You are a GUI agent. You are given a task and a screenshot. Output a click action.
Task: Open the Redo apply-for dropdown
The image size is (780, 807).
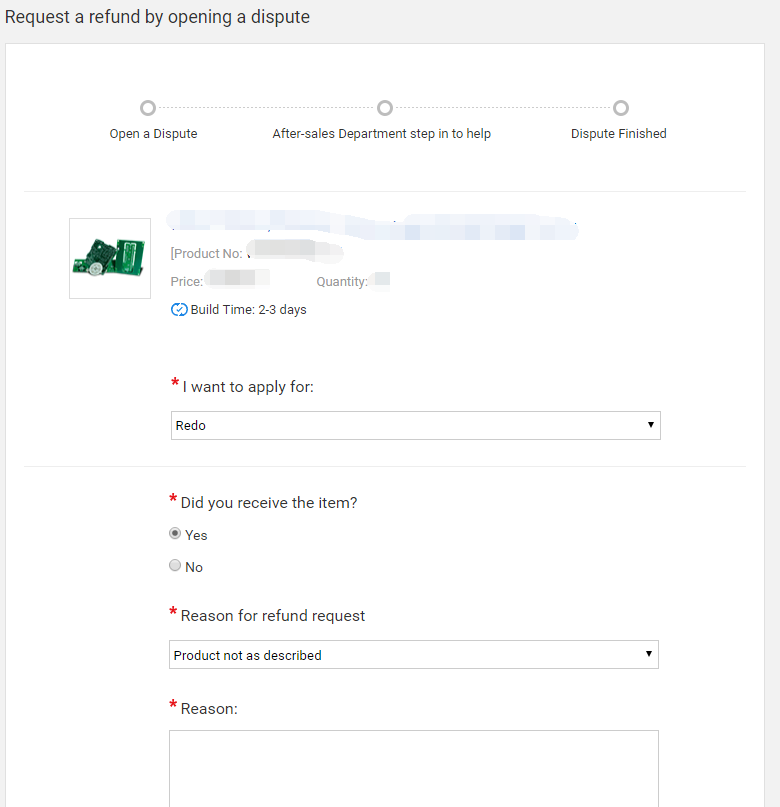coord(415,425)
